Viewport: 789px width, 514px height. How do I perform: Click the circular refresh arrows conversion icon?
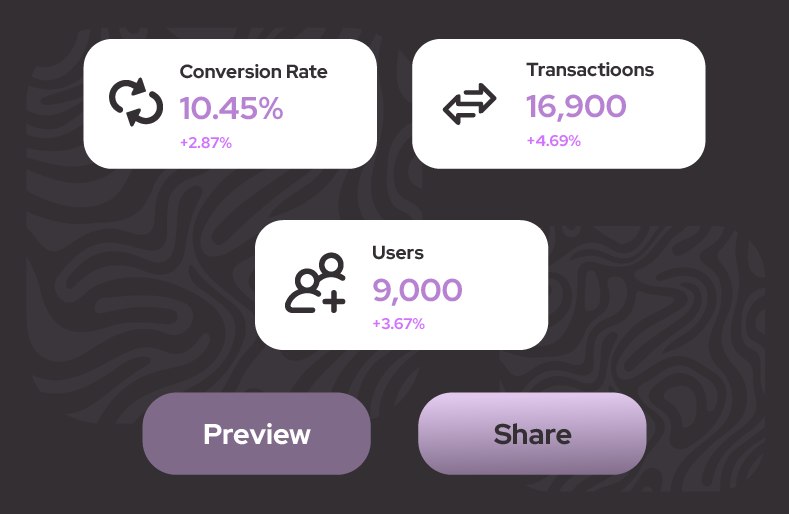pyautogui.click(x=136, y=103)
